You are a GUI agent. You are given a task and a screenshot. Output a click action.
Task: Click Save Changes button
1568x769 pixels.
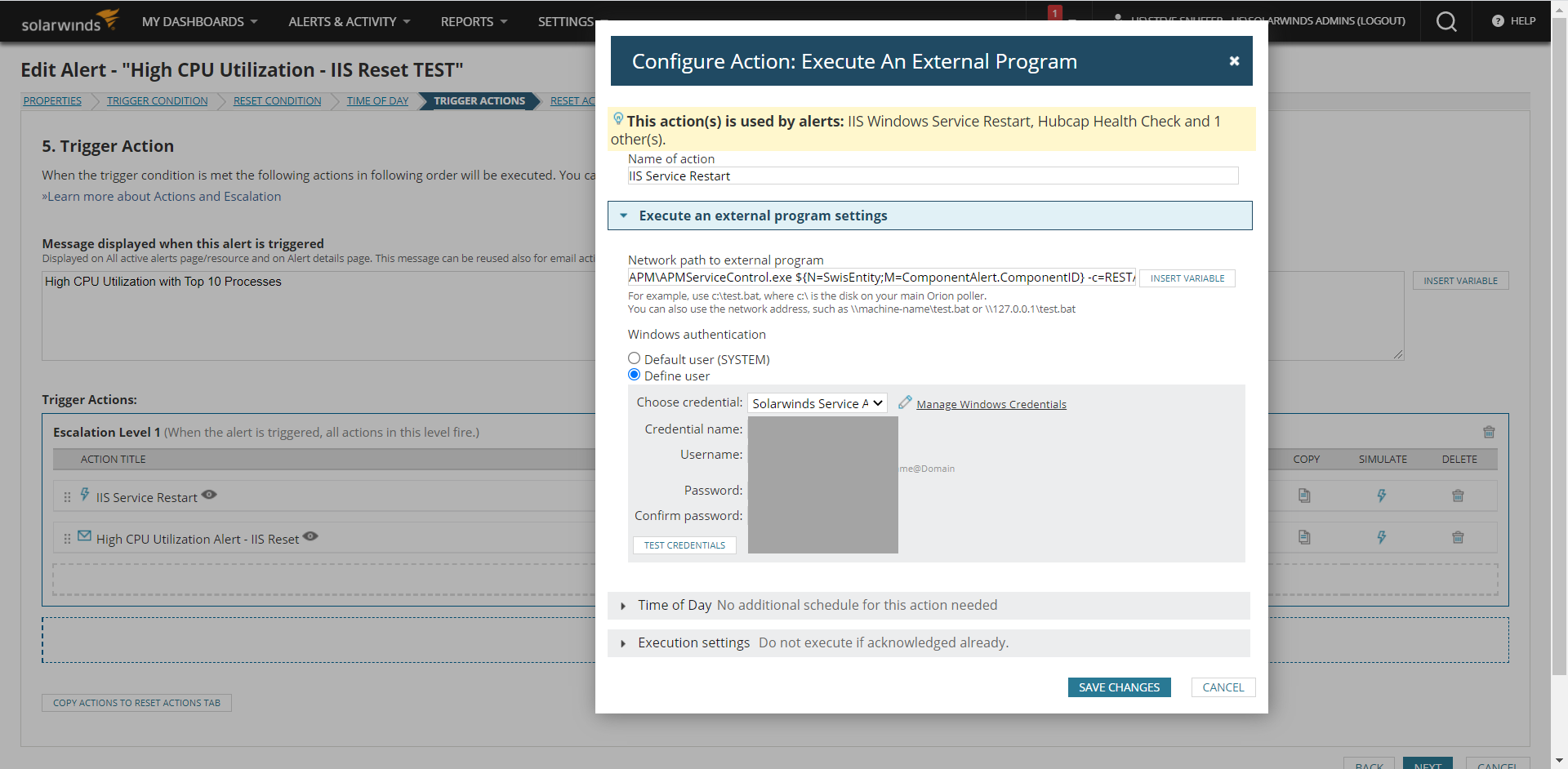pos(1119,687)
